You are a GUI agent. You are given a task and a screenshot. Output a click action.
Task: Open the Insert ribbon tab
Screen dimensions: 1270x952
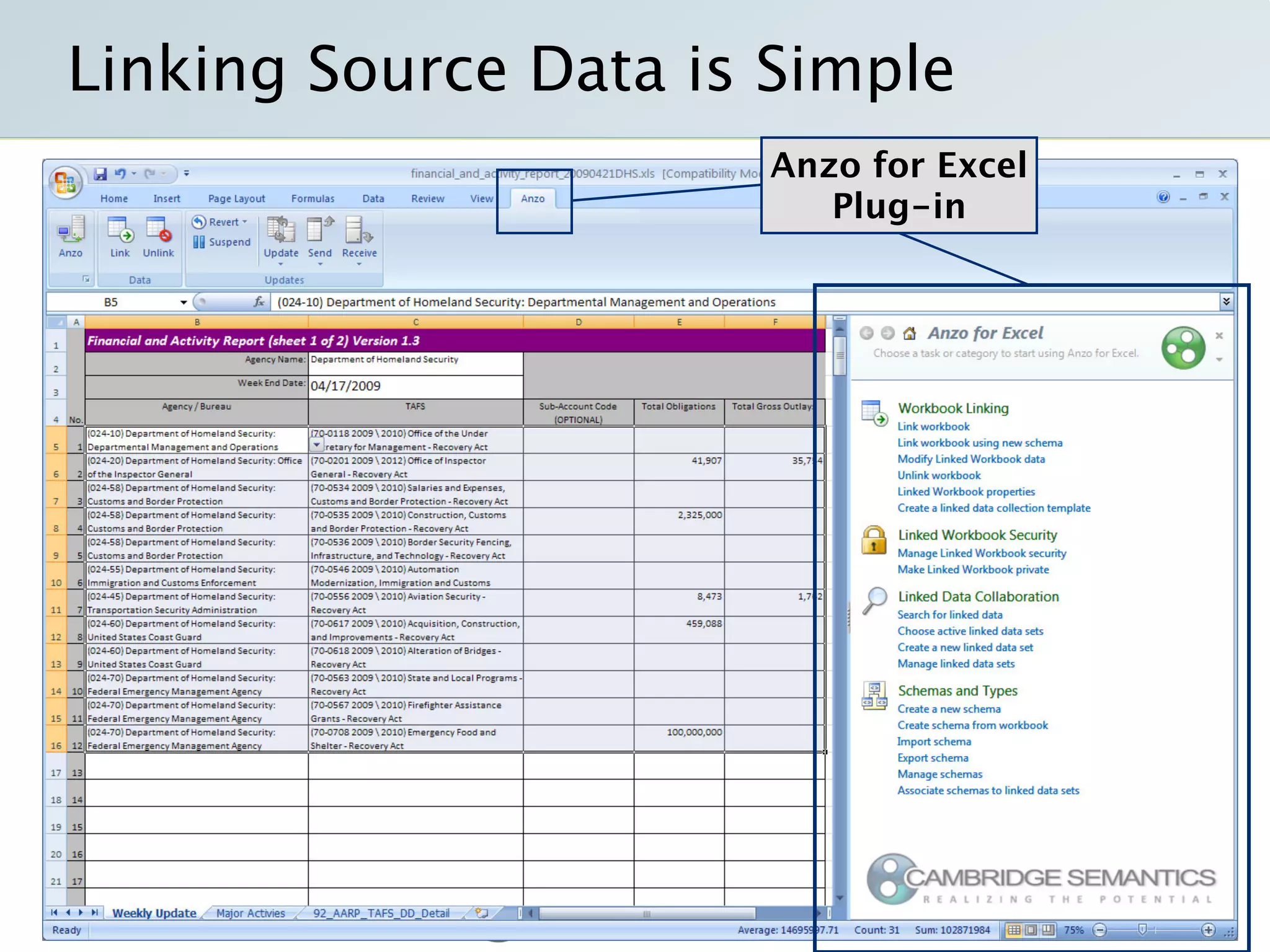pyautogui.click(x=167, y=199)
